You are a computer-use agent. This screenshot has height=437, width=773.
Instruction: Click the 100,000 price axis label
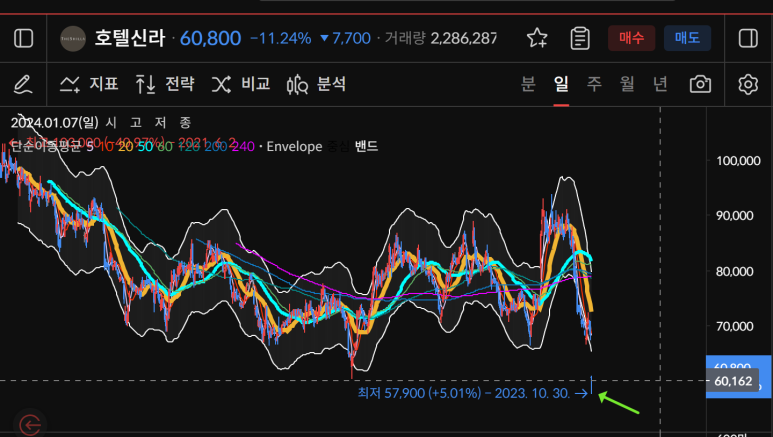coord(738,161)
